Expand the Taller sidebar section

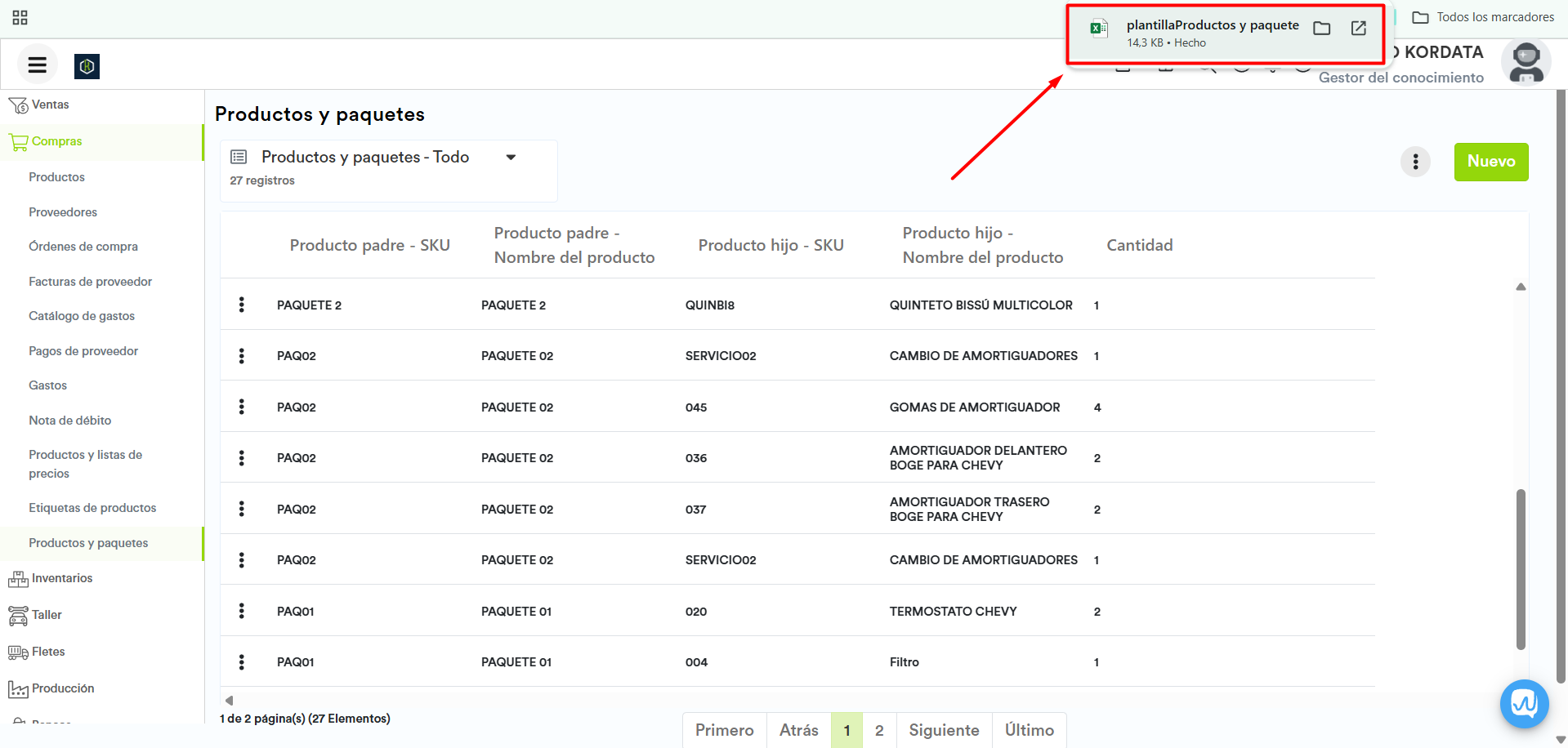pyautogui.click(x=47, y=615)
